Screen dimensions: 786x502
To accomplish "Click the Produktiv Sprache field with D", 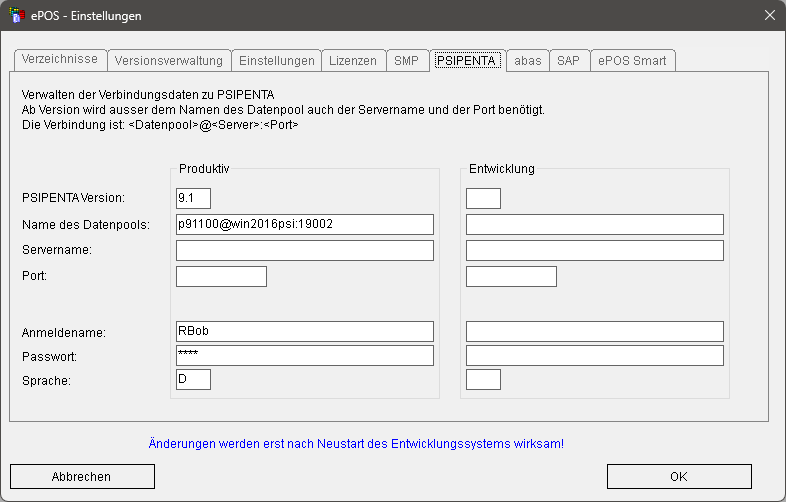I will point(193,379).
